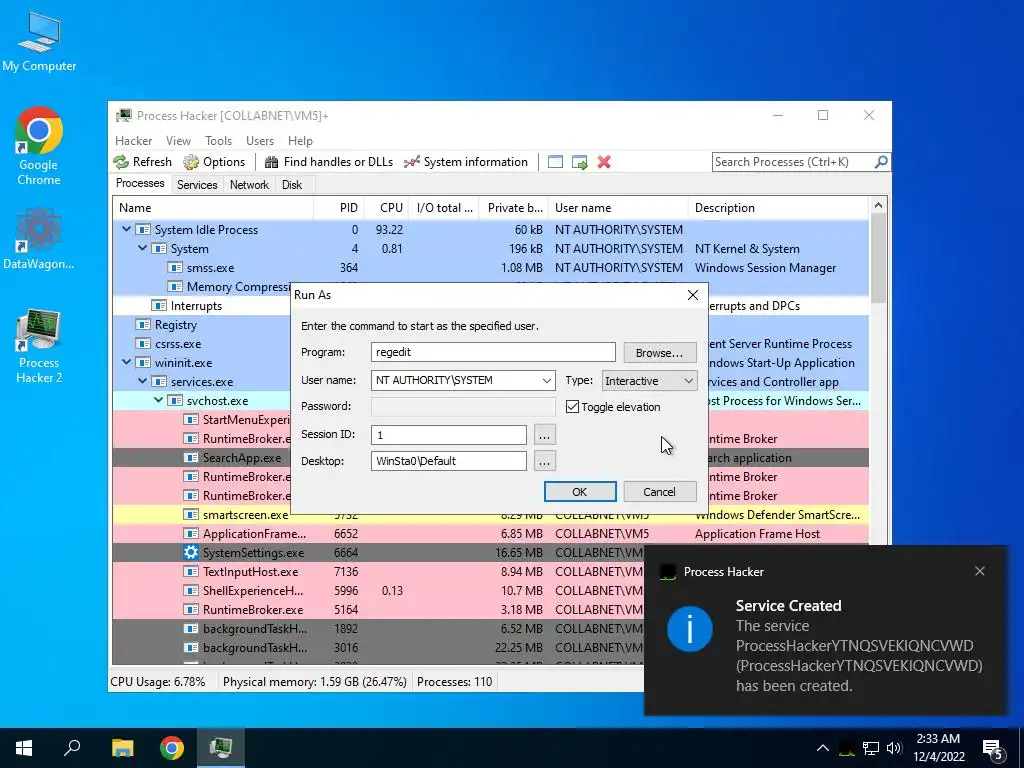The image size is (1024, 768).
Task: Open the notification center icon
Action: (992, 748)
